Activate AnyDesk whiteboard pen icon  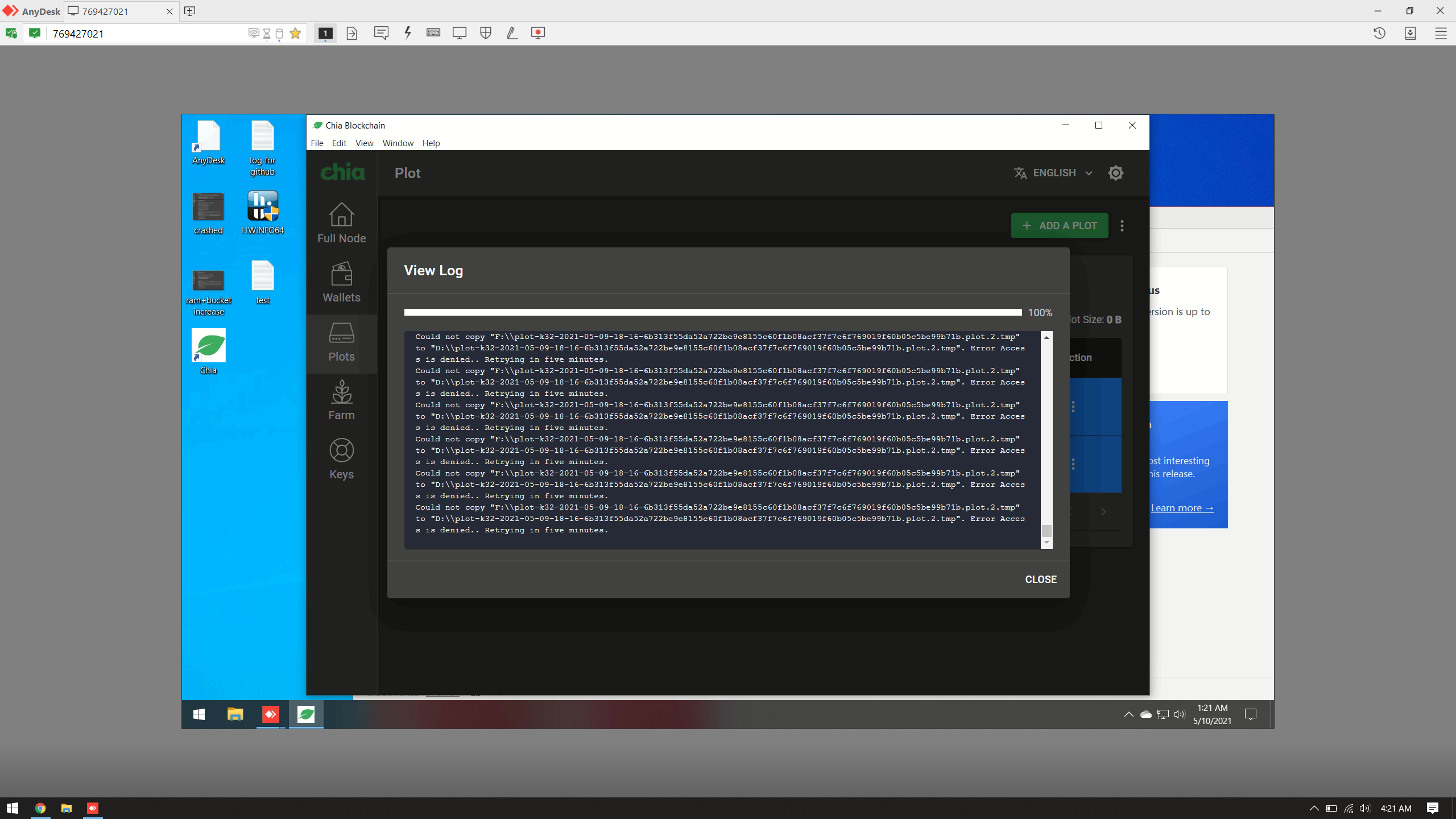point(512,33)
